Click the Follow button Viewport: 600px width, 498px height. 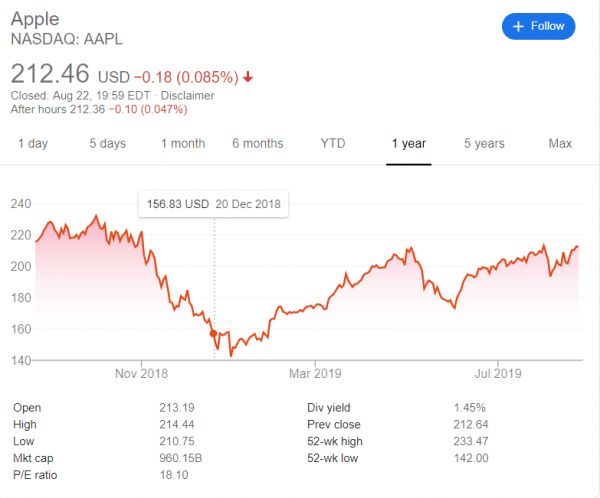(538, 26)
